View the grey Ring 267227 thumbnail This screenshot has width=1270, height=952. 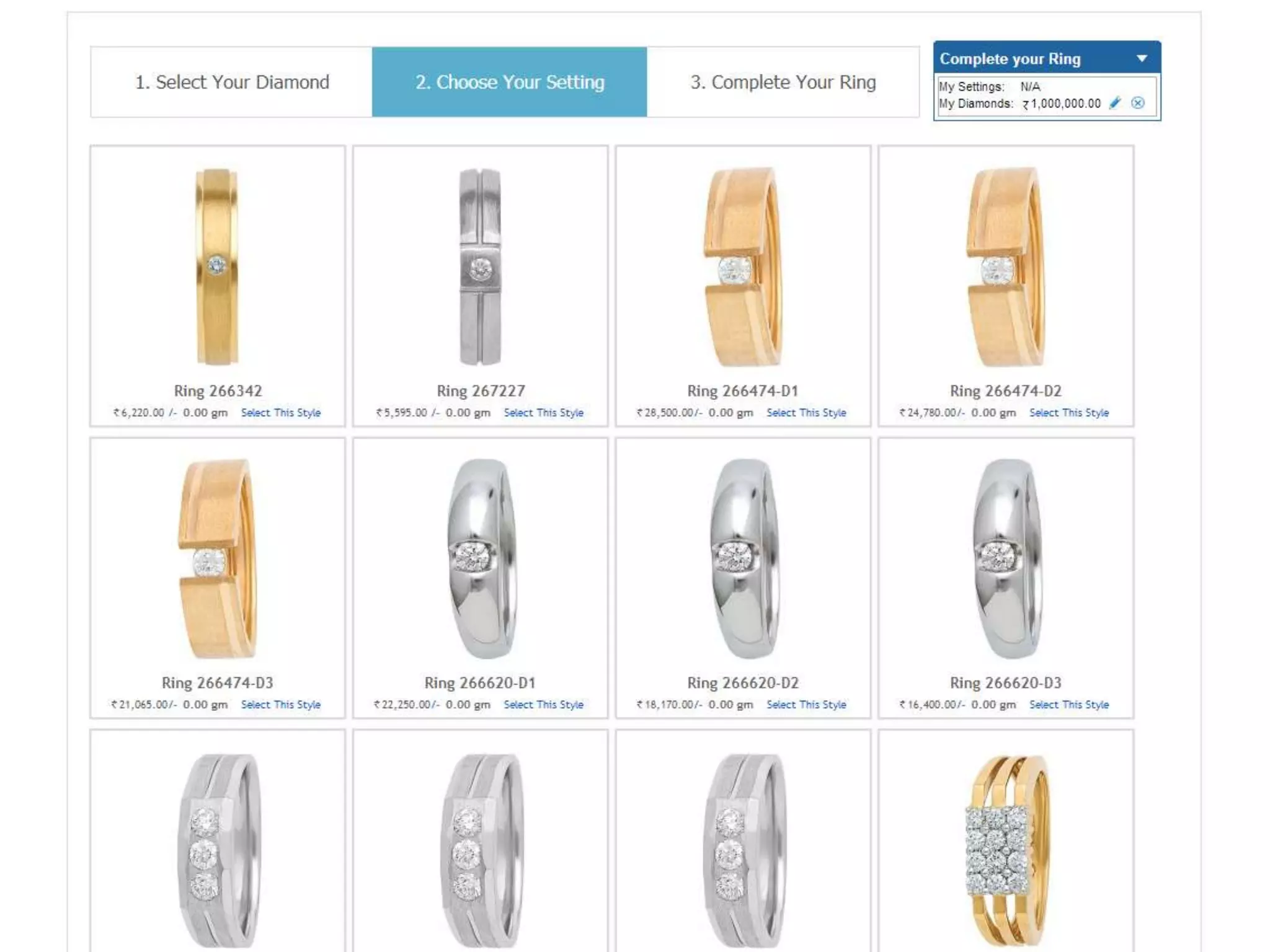(x=480, y=267)
